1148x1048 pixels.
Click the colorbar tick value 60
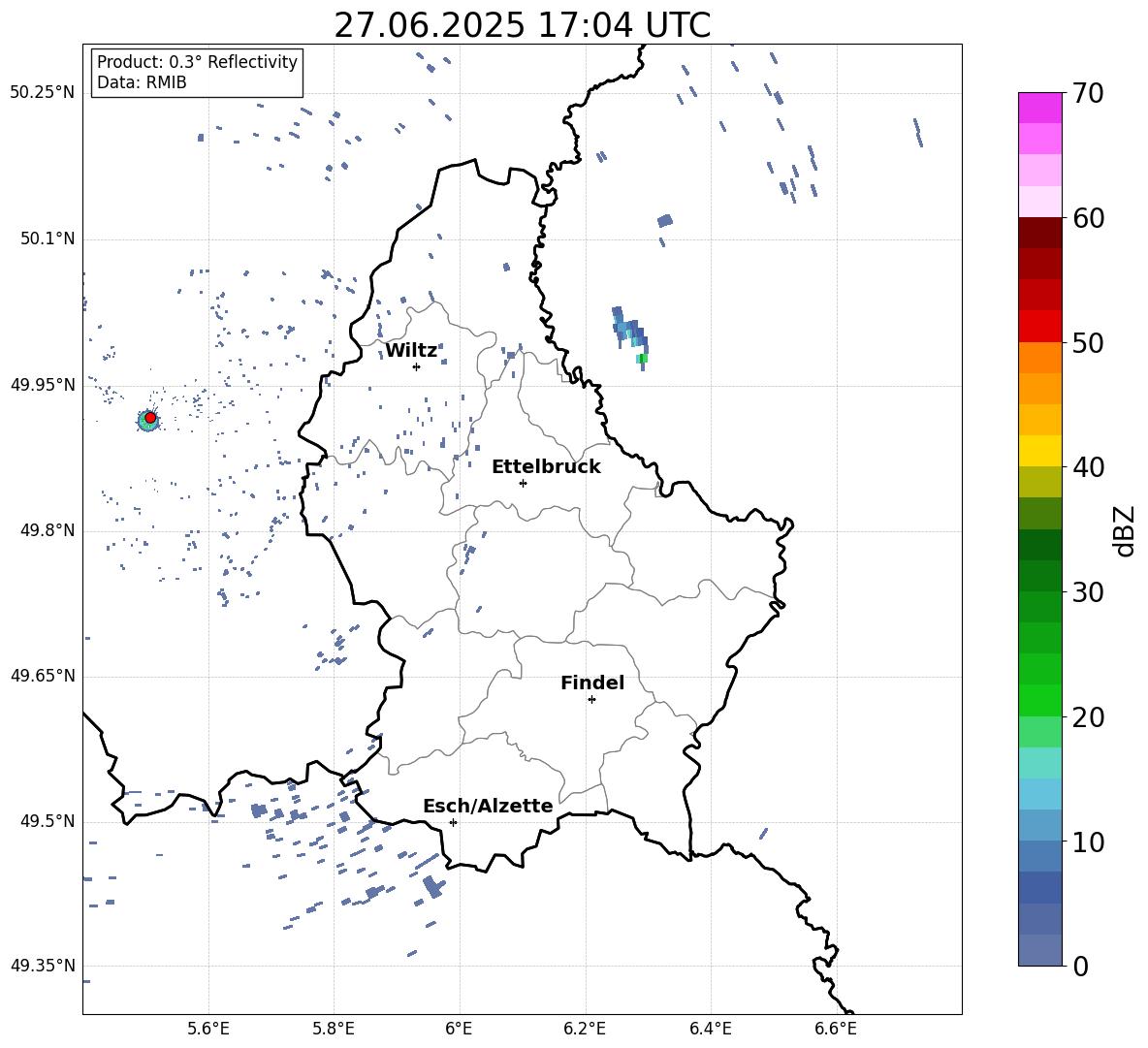pos(1088,218)
